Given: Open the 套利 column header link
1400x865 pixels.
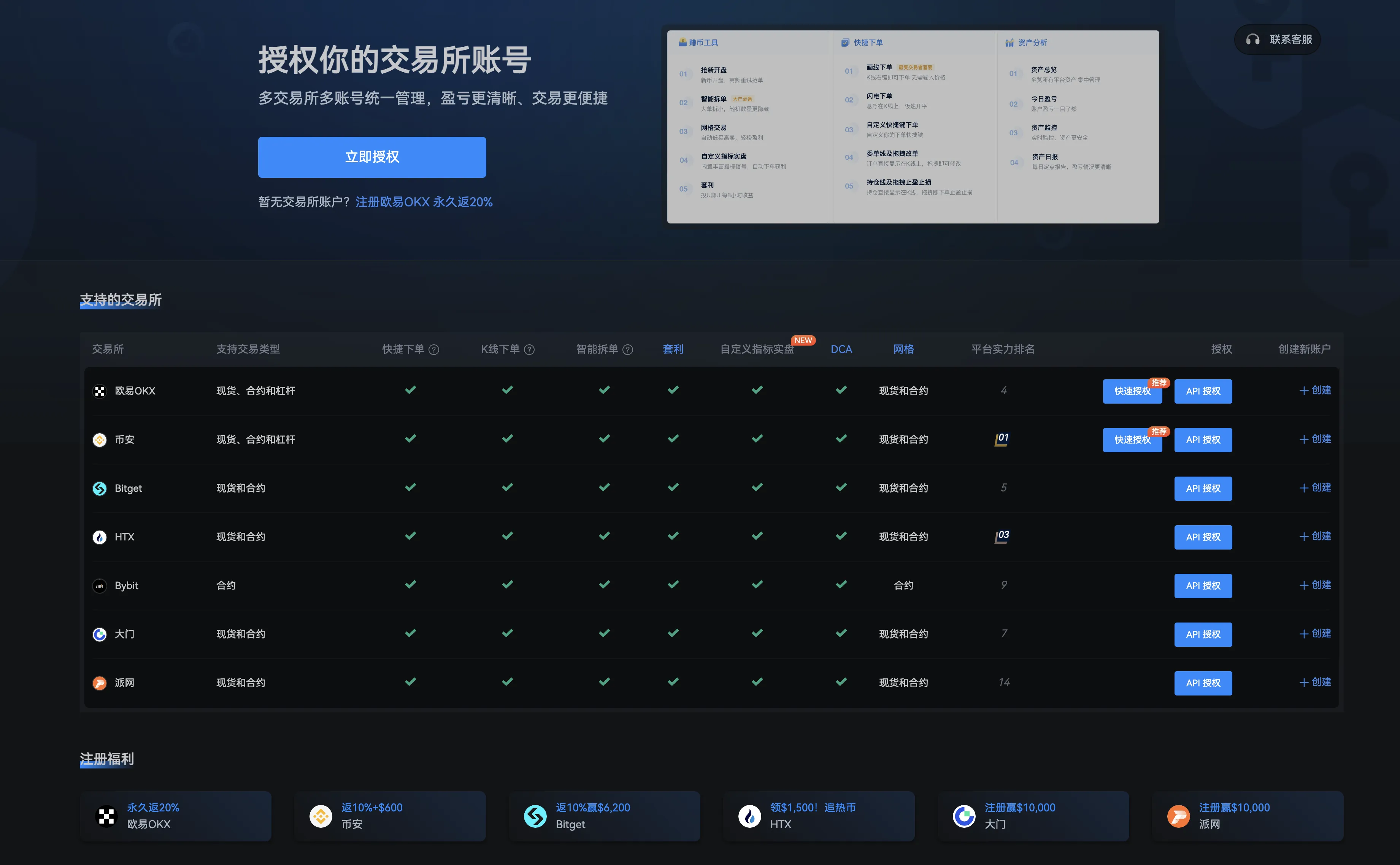Looking at the screenshot, I should tap(673, 349).
